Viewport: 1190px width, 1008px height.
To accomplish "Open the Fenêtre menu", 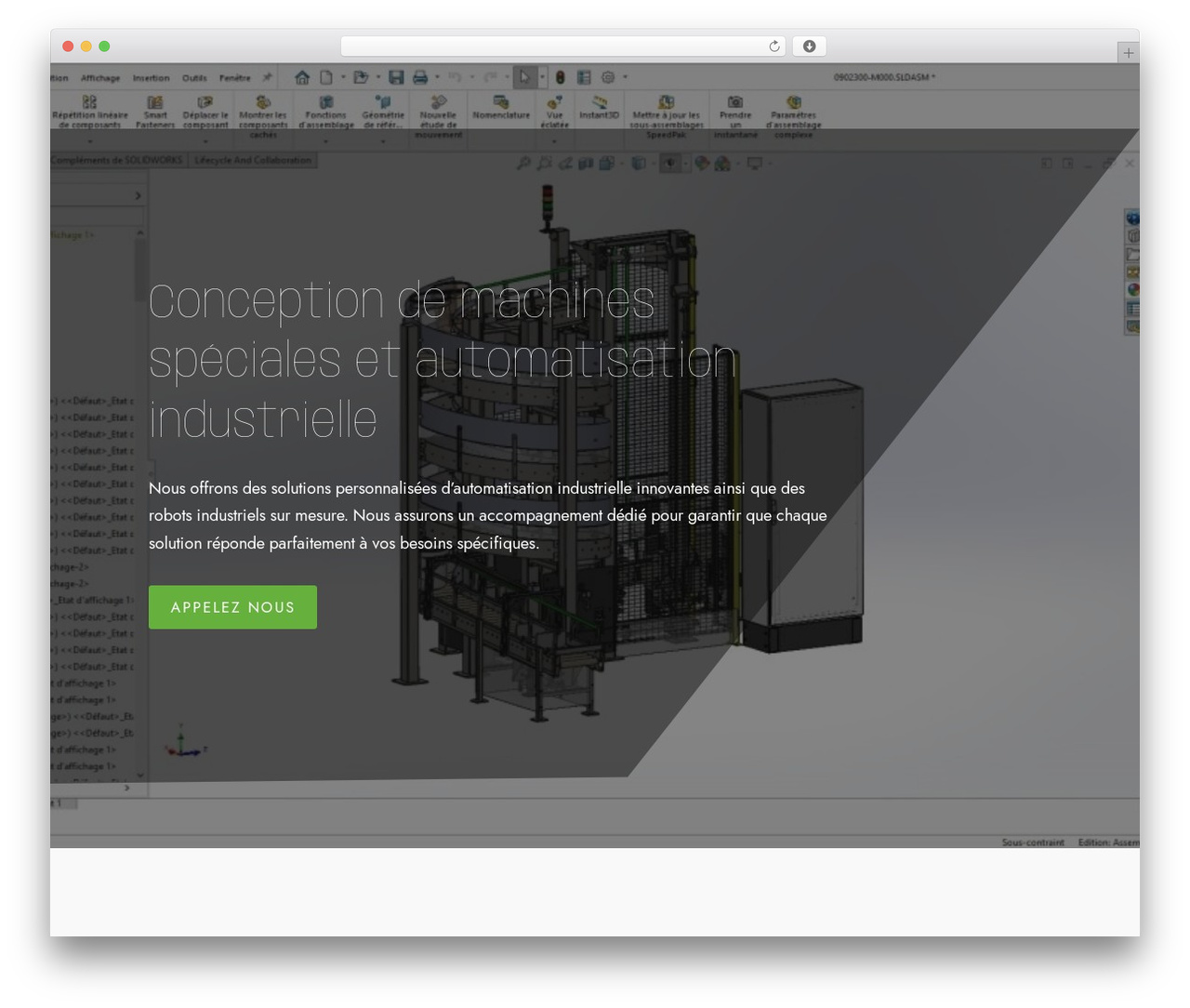I will pyautogui.click(x=235, y=78).
